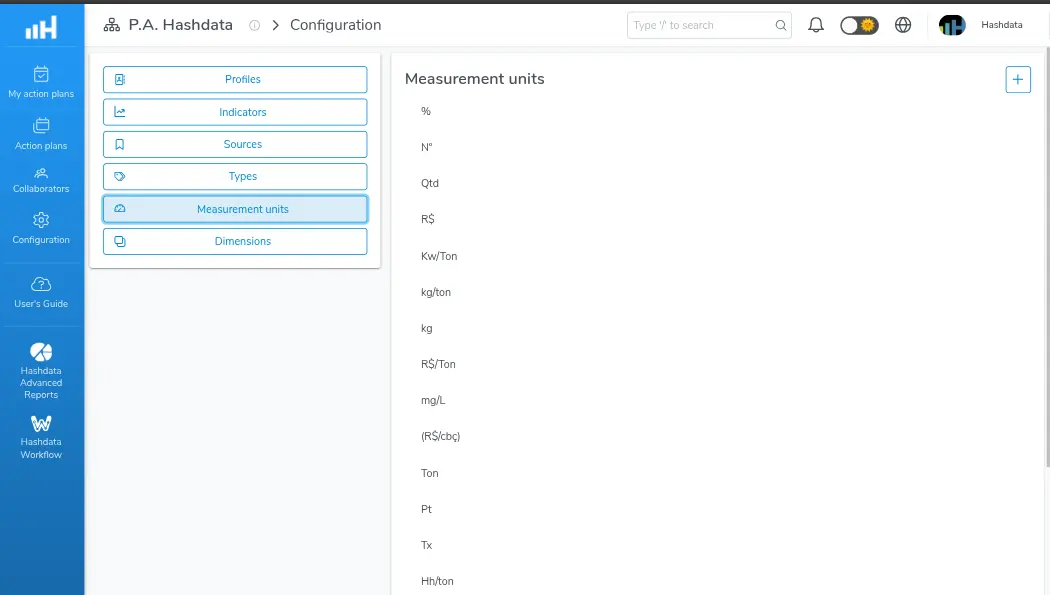This screenshot has width=1050, height=595.
Task: Open the Profiles configuration tab
Action: 235,80
